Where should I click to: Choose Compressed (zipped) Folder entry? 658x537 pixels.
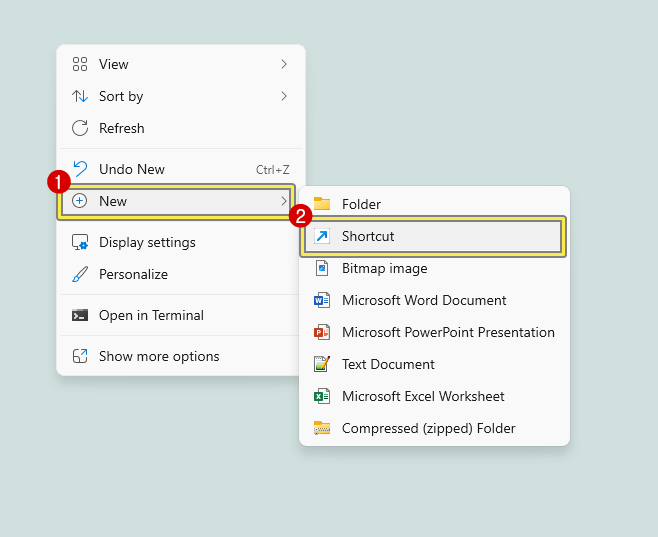(434, 428)
